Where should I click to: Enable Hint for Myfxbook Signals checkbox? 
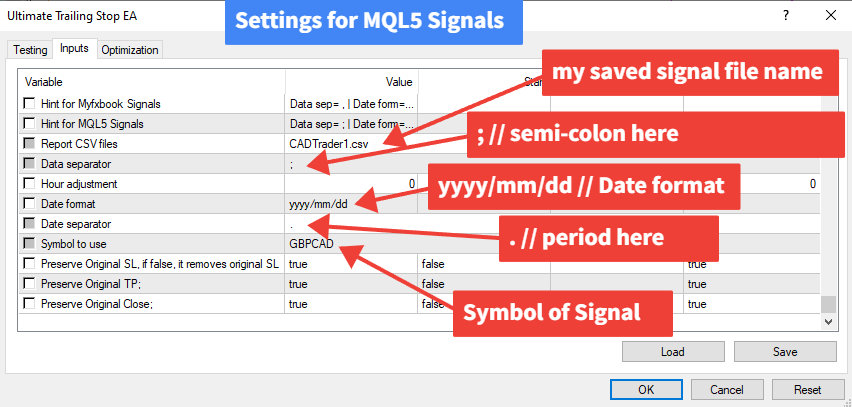coord(28,103)
